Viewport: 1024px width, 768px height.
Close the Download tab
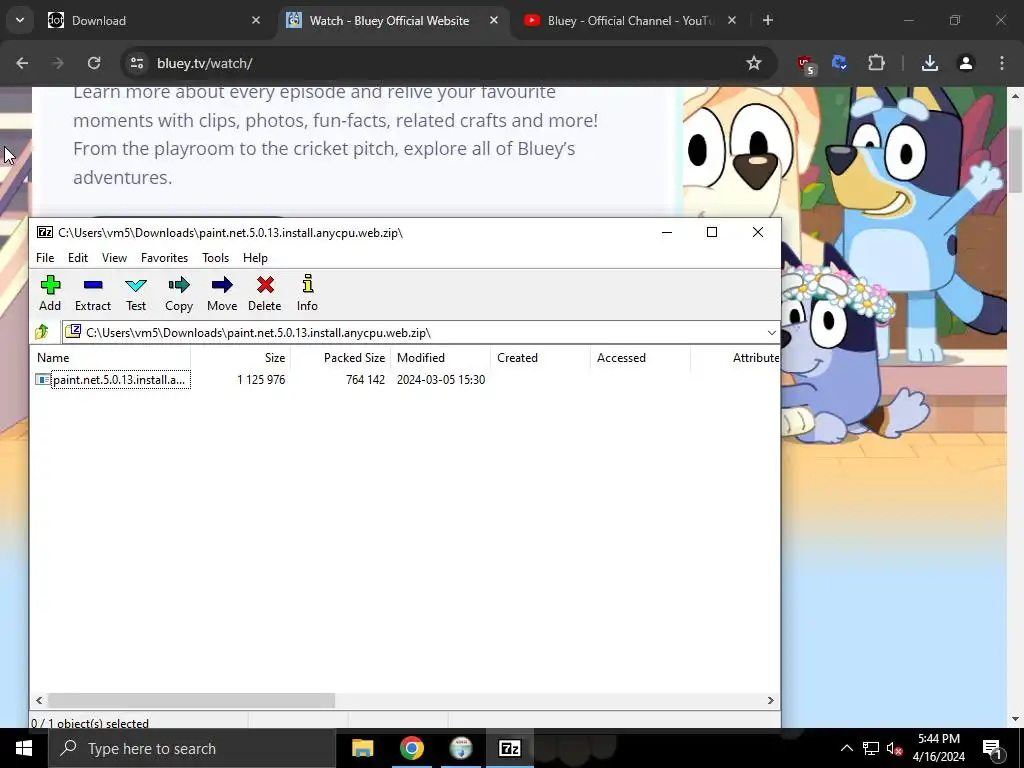pos(256,21)
